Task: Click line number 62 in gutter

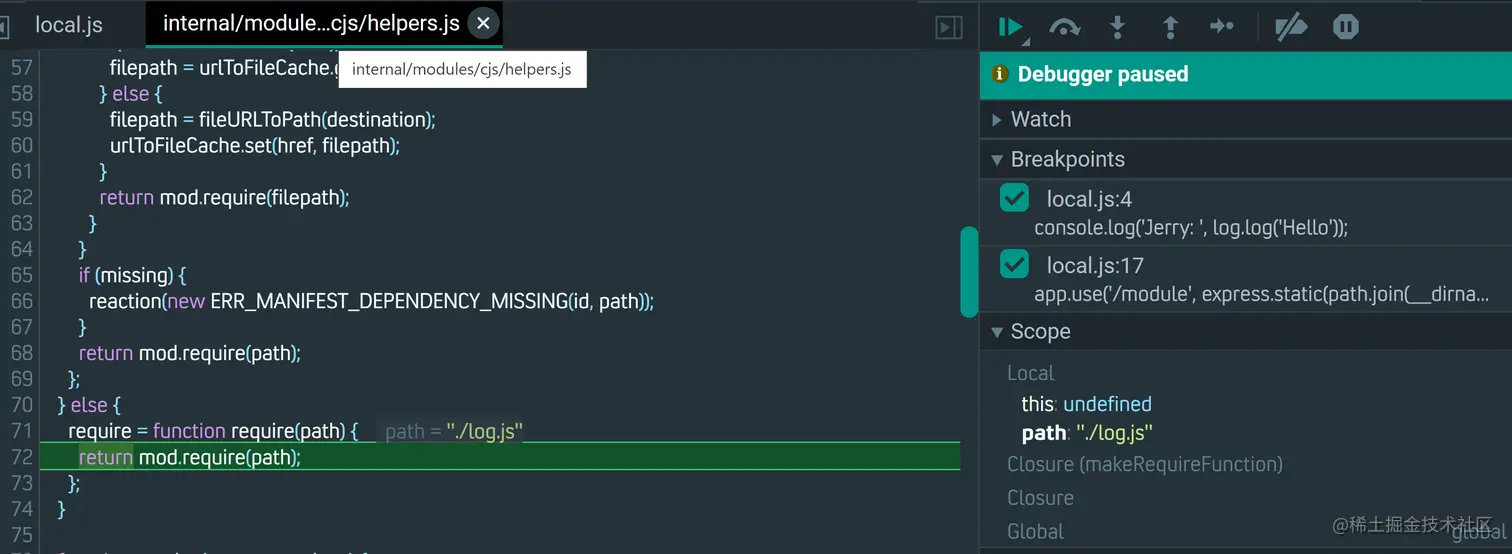Action: (x=21, y=197)
